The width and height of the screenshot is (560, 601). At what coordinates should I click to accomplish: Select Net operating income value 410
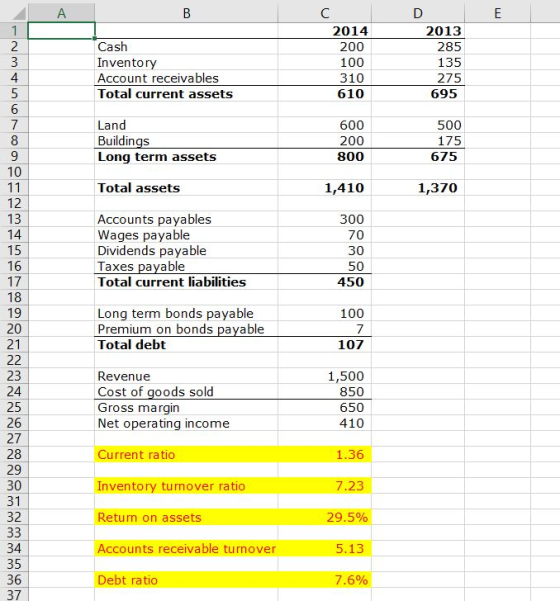(x=325, y=423)
